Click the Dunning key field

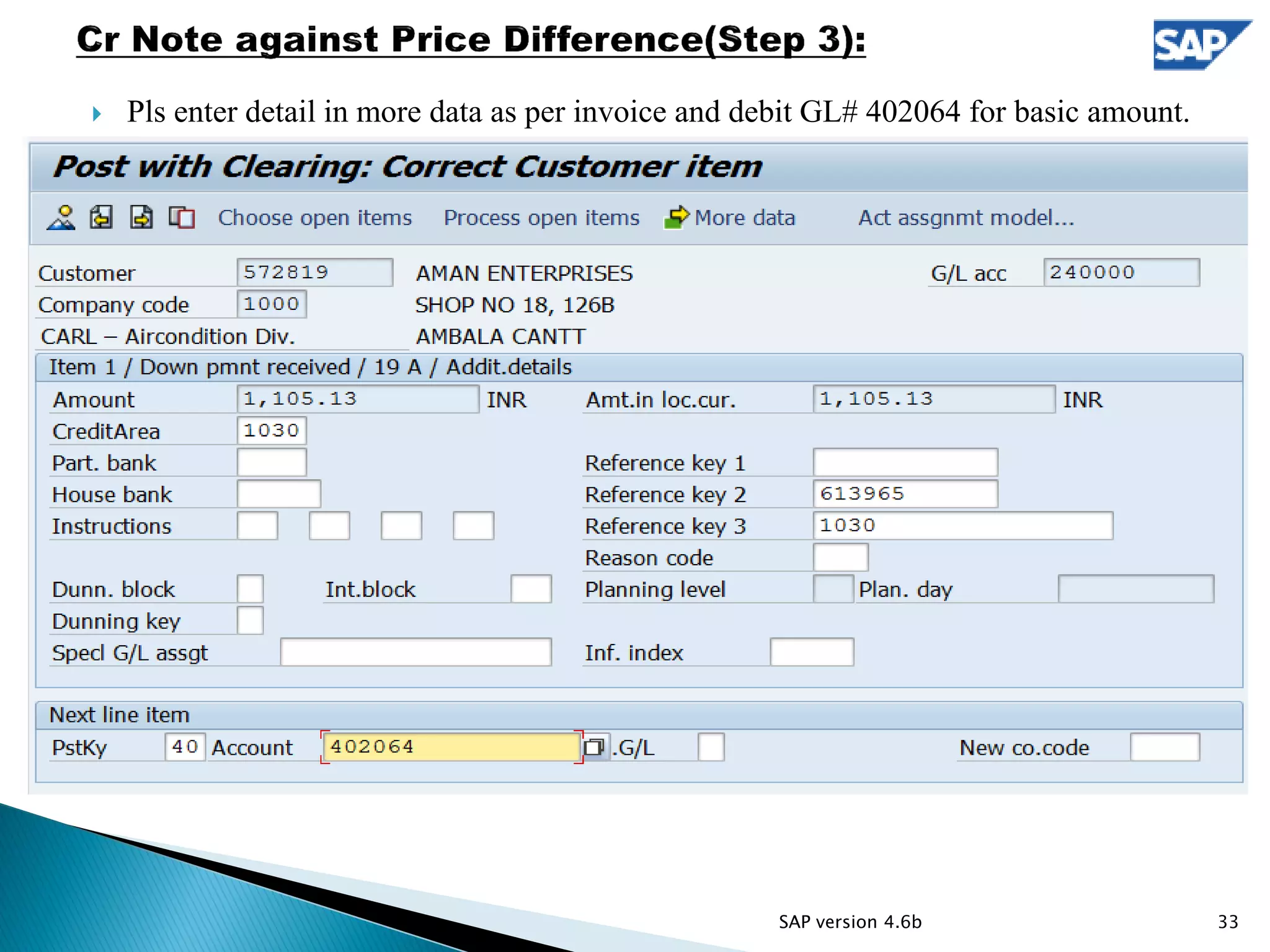click(250, 620)
